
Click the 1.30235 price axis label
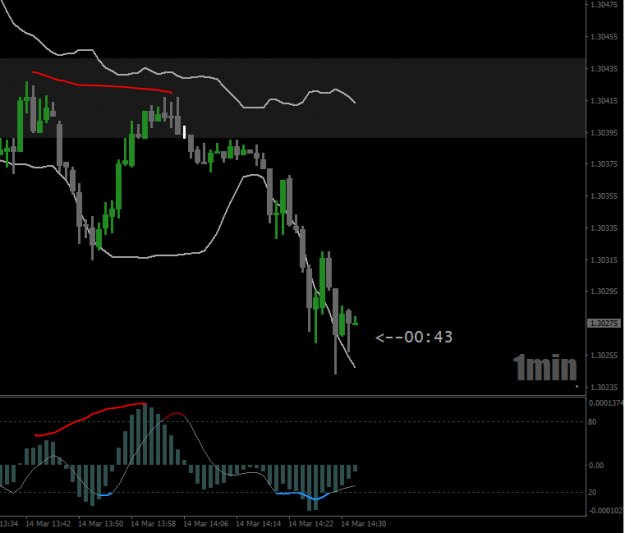(604, 387)
